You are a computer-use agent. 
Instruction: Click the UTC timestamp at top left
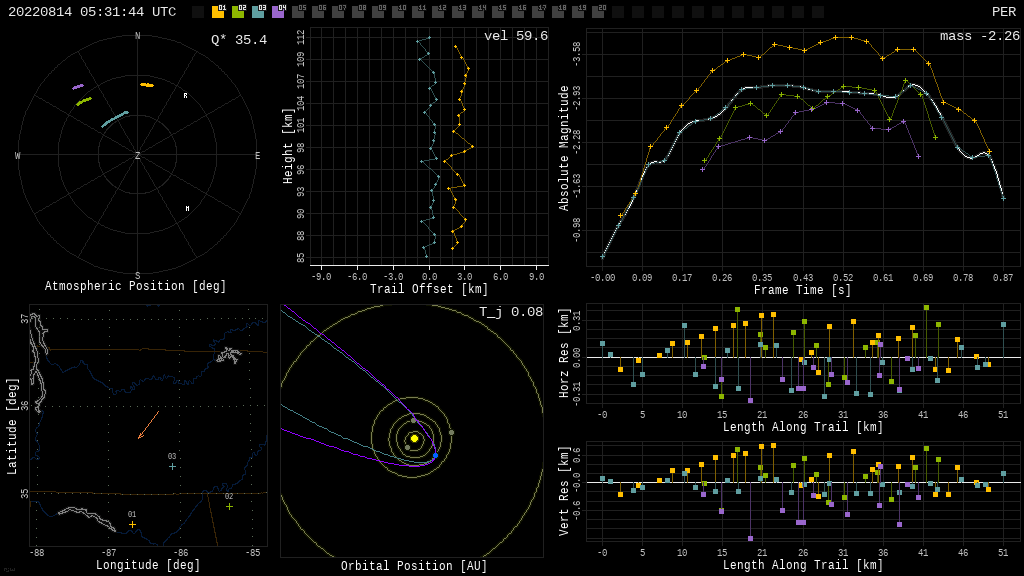(x=92, y=12)
